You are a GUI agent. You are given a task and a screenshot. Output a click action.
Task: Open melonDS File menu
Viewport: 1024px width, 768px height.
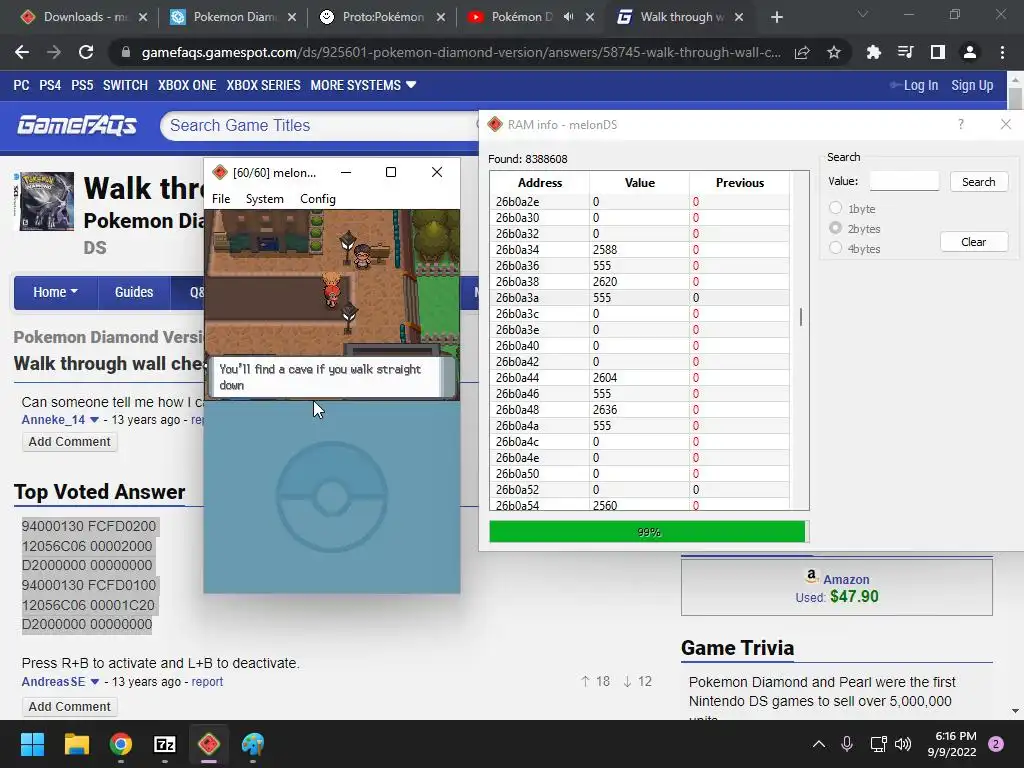coord(221,199)
